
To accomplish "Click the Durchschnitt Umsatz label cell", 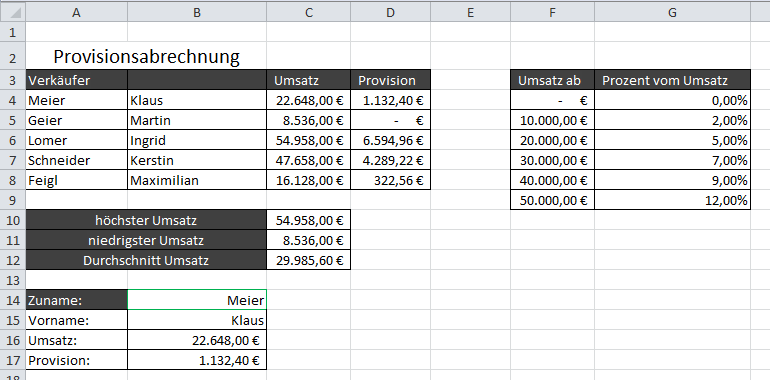I will 146,260.
